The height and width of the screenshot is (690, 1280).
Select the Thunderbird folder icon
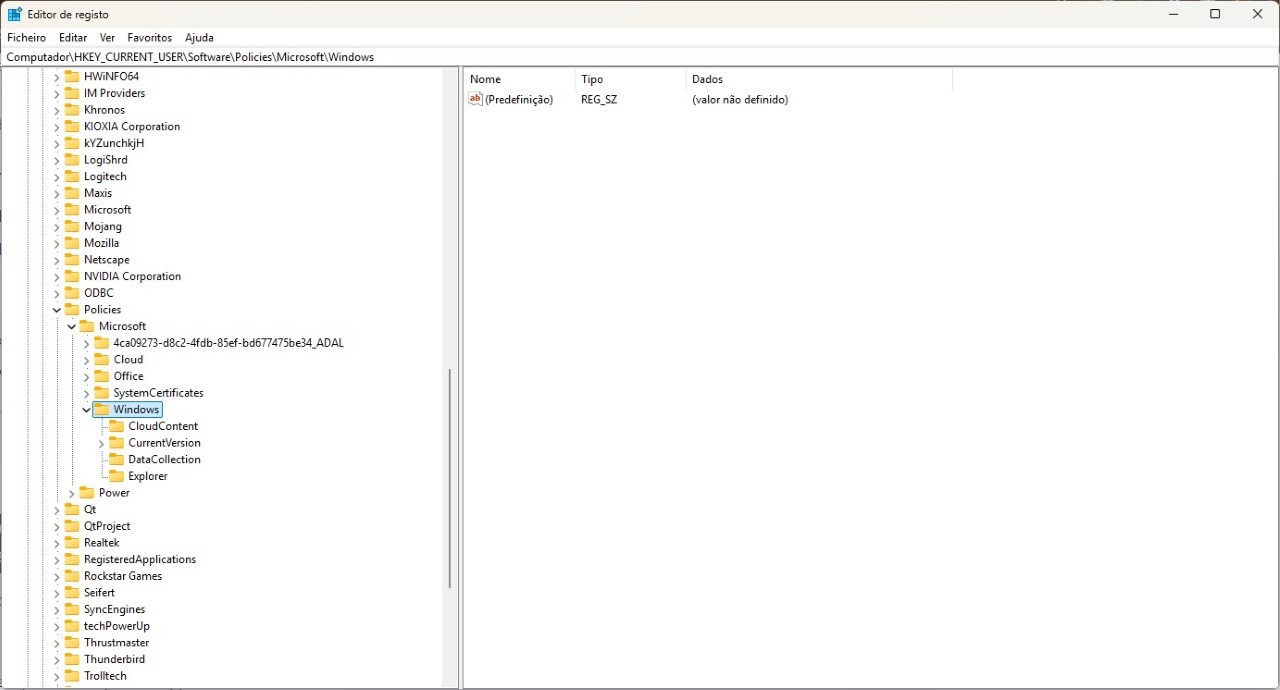72,660
